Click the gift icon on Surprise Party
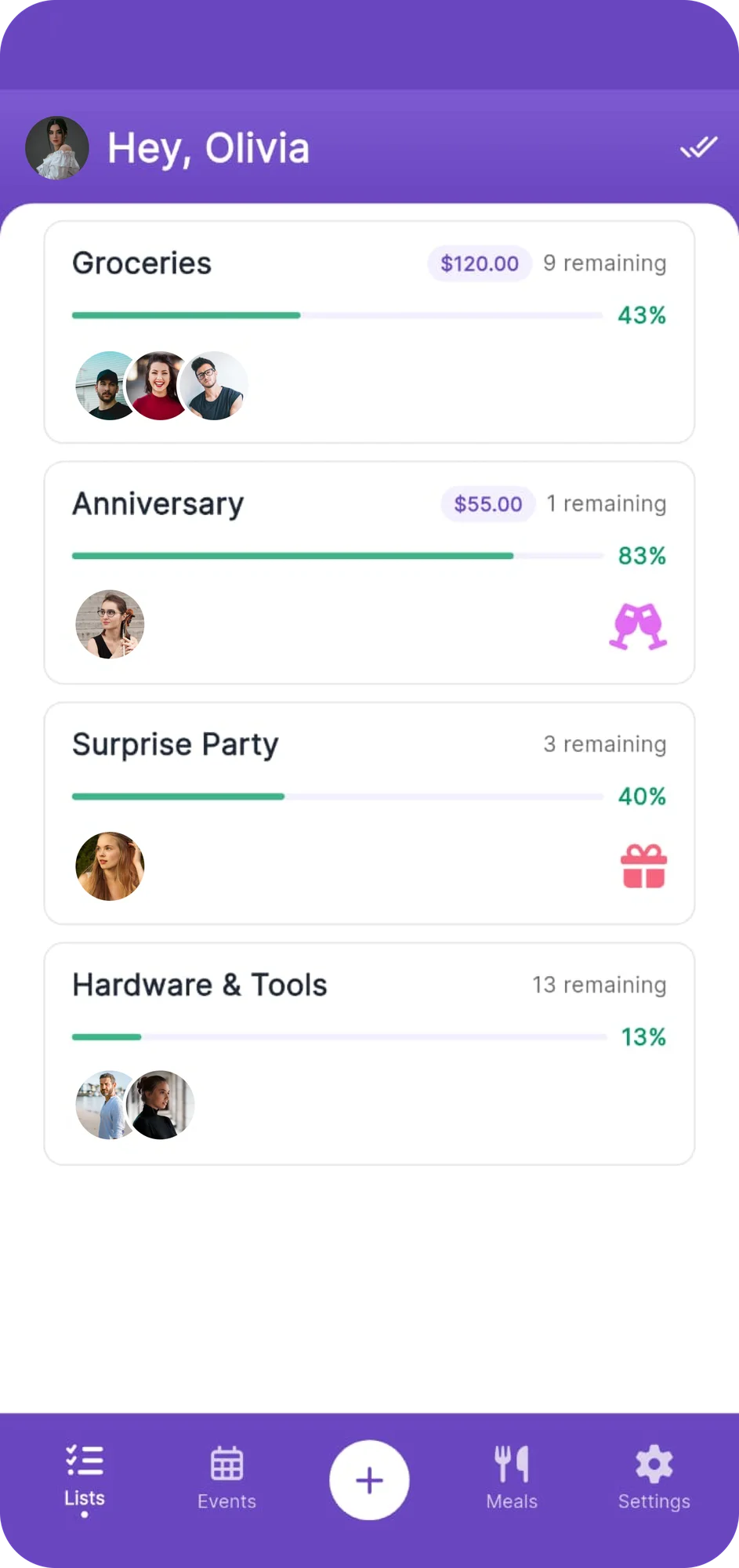The image size is (739, 1568). point(643,865)
